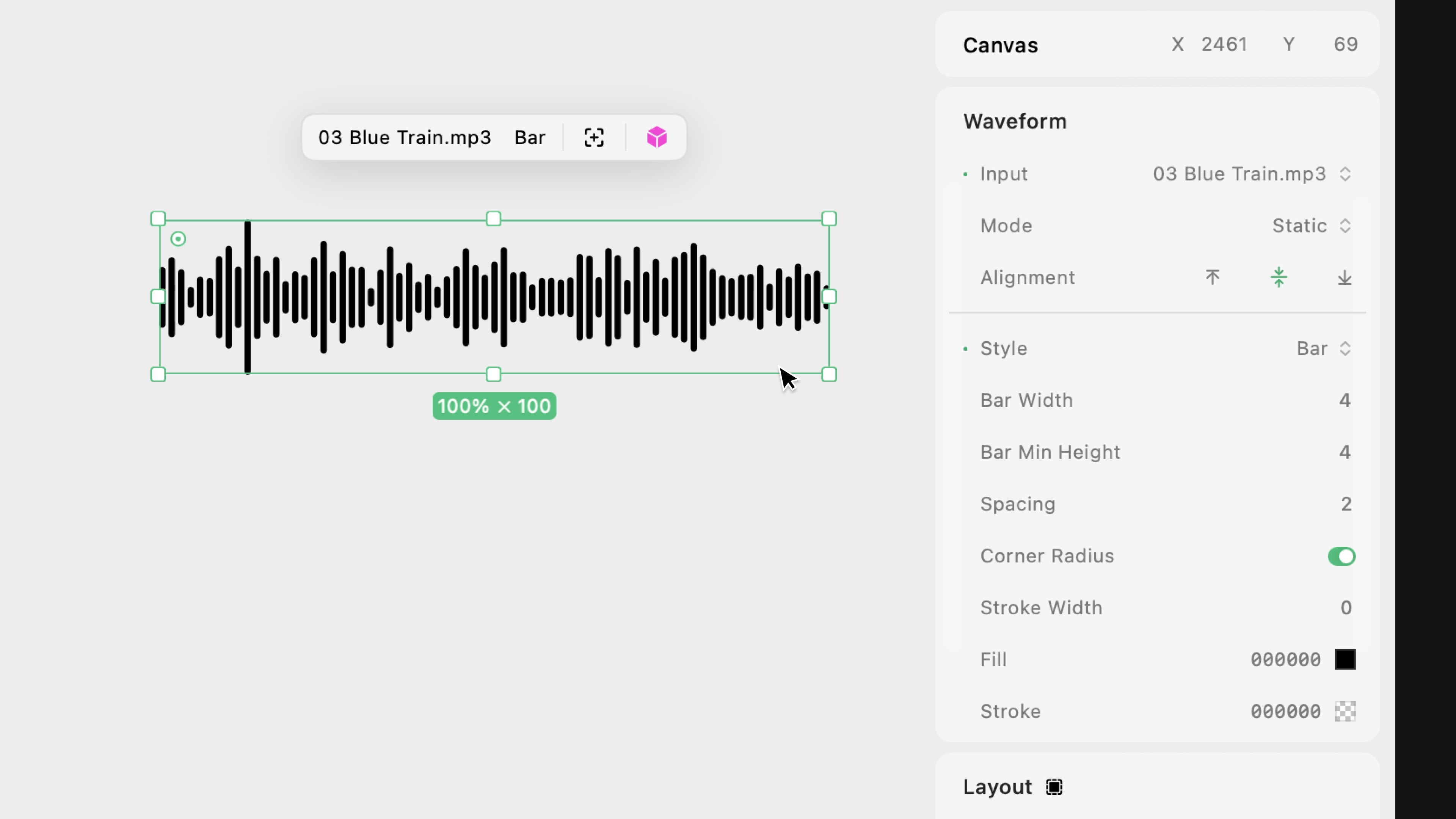Open the Input file dropdown
1456x819 pixels.
coord(1251,174)
